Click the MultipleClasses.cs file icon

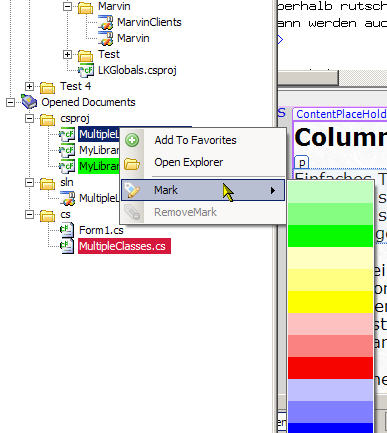pos(67,246)
